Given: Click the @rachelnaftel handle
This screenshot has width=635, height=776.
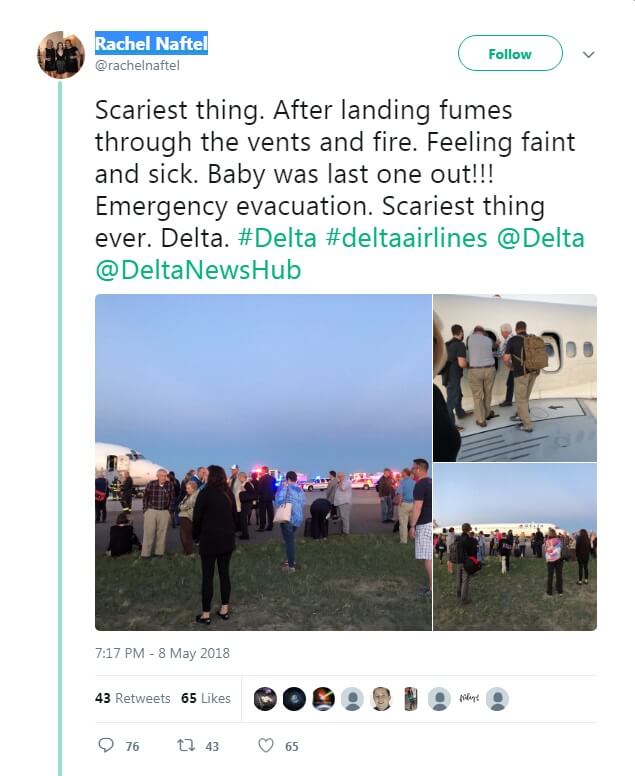Looking at the screenshot, I should tap(135, 64).
